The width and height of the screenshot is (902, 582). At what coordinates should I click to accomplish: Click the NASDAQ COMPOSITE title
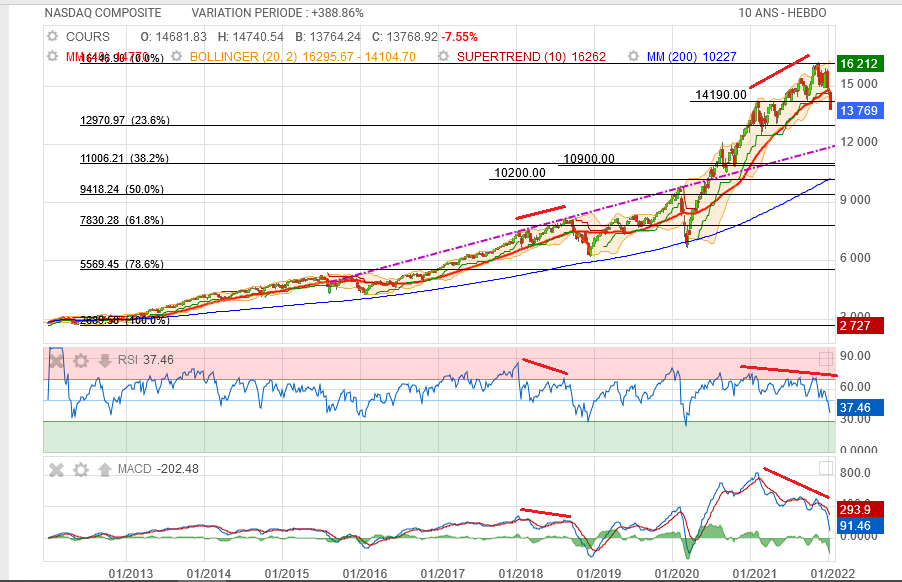(x=103, y=13)
